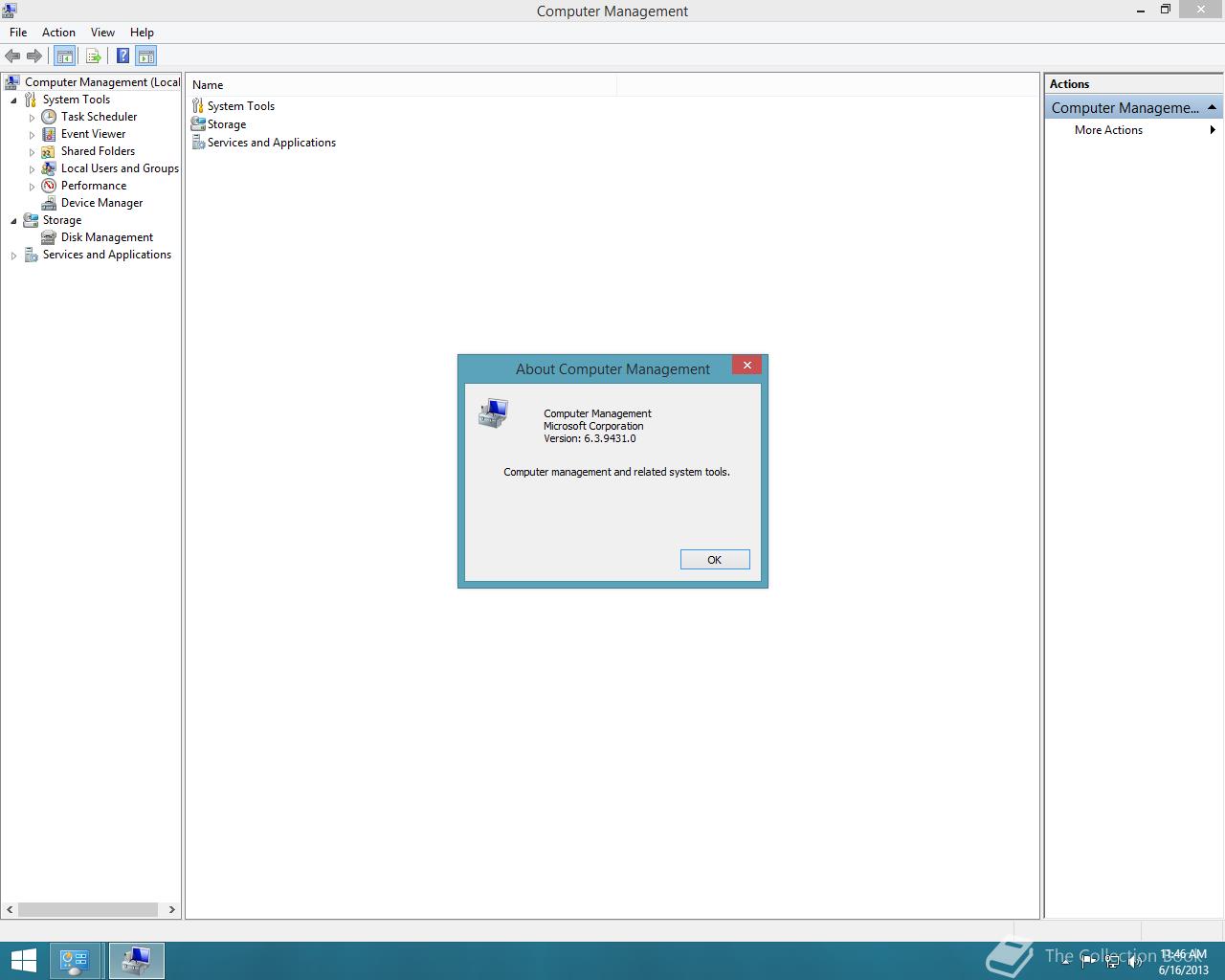The height and width of the screenshot is (980, 1225).
Task: Select the Performance gauge icon in tree
Action: 49,186
